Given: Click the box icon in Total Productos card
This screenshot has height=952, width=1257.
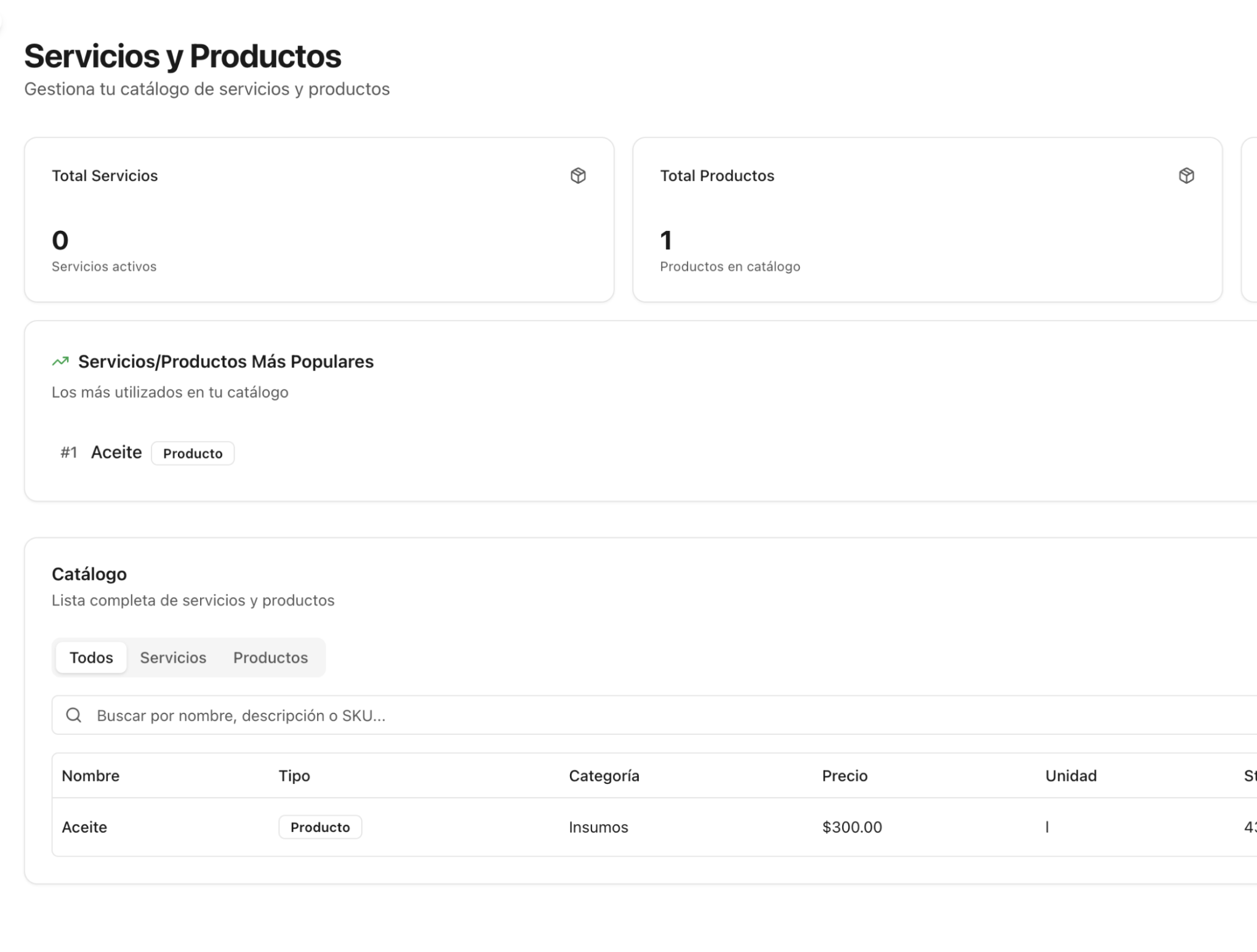Looking at the screenshot, I should 1186,176.
